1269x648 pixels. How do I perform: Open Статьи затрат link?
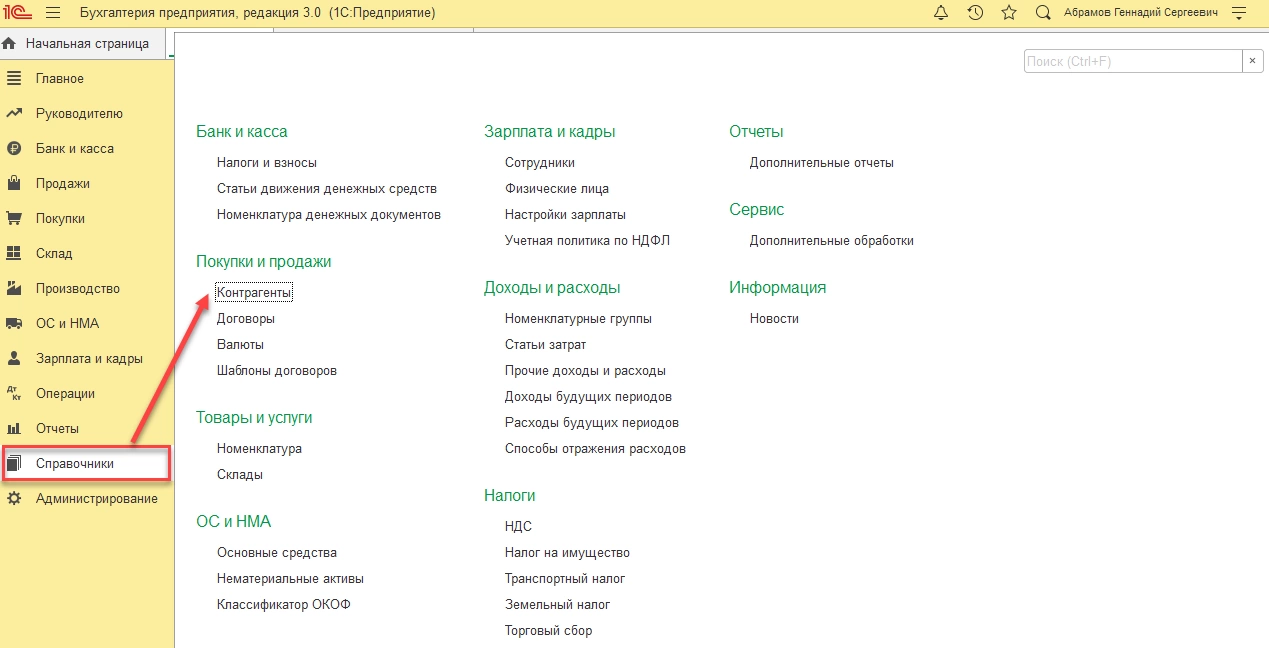(x=546, y=345)
